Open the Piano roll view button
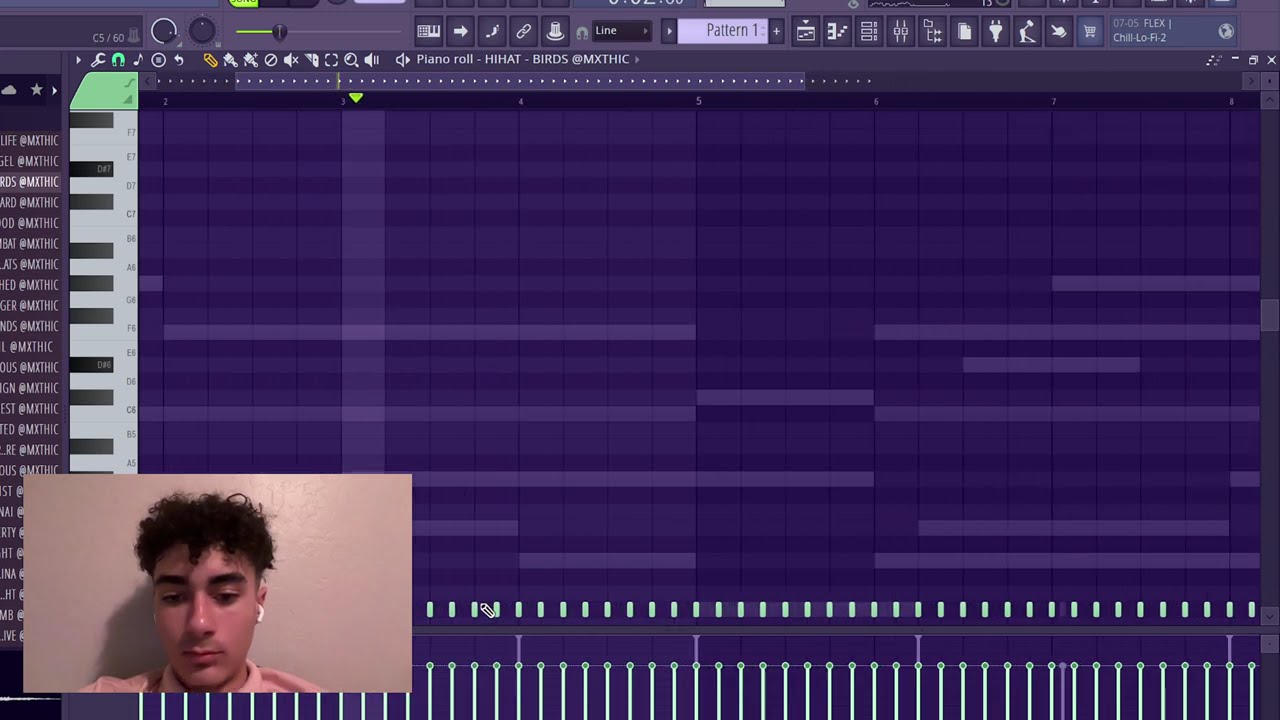This screenshot has width=1280, height=720. (x=837, y=31)
